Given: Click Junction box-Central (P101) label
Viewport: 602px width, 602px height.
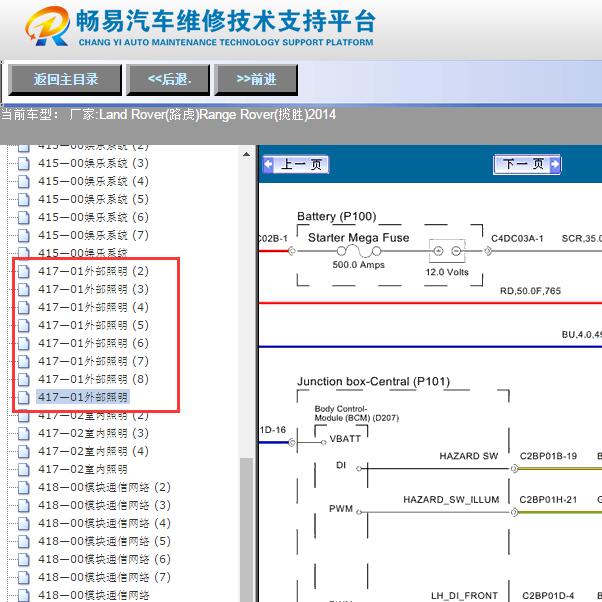Looking at the screenshot, I should [x=373, y=382].
